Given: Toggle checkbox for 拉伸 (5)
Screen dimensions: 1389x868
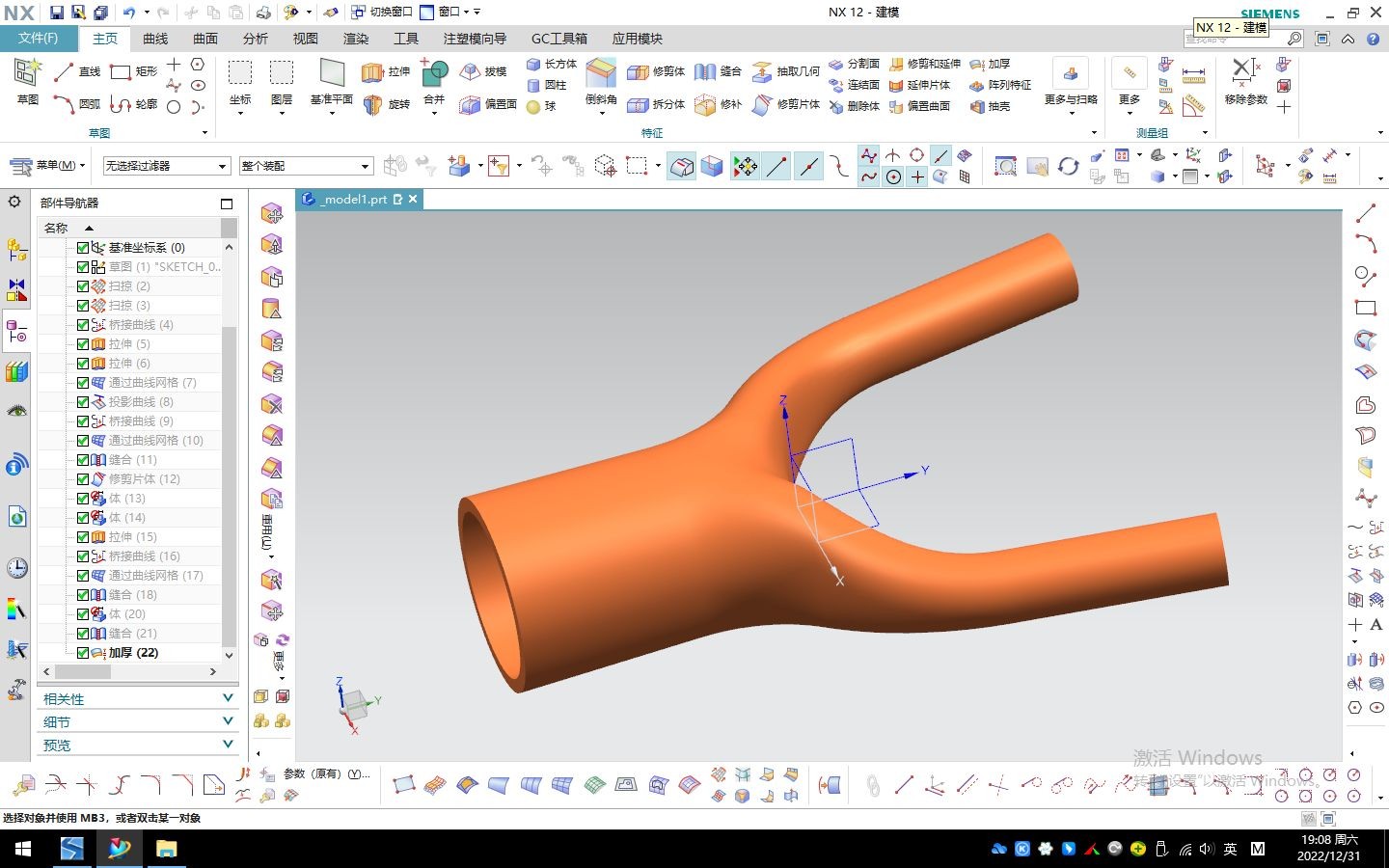Looking at the screenshot, I should pos(83,344).
